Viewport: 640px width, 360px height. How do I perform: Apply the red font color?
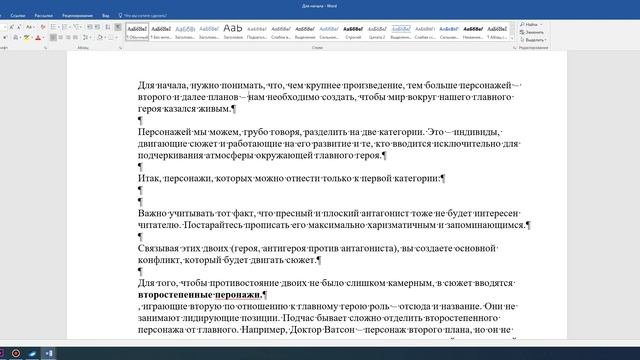pyautogui.click(x=38, y=37)
